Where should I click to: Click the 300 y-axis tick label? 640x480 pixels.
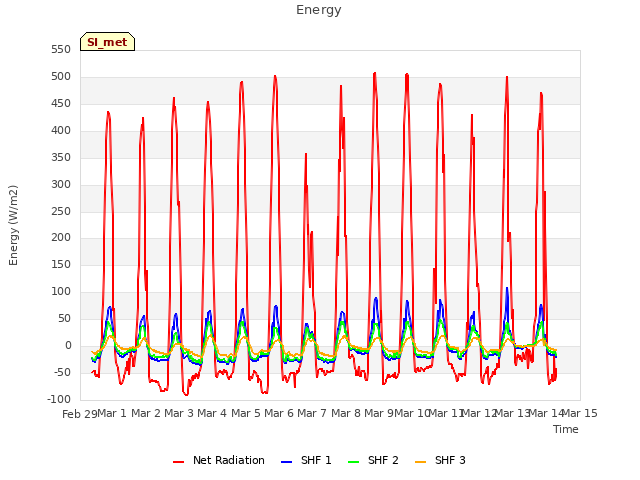[61, 184]
